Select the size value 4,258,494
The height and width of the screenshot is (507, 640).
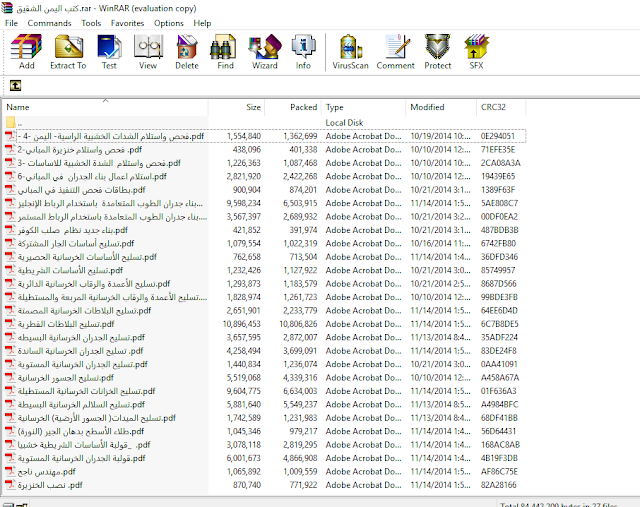click(244, 351)
